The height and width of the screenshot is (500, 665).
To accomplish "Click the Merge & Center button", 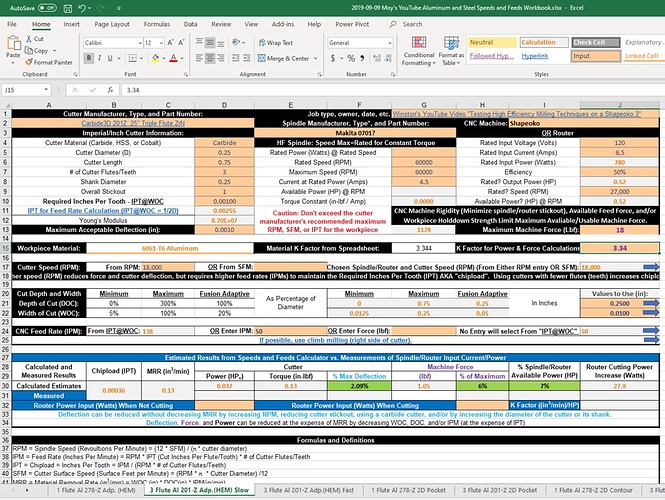I will (x=284, y=59).
